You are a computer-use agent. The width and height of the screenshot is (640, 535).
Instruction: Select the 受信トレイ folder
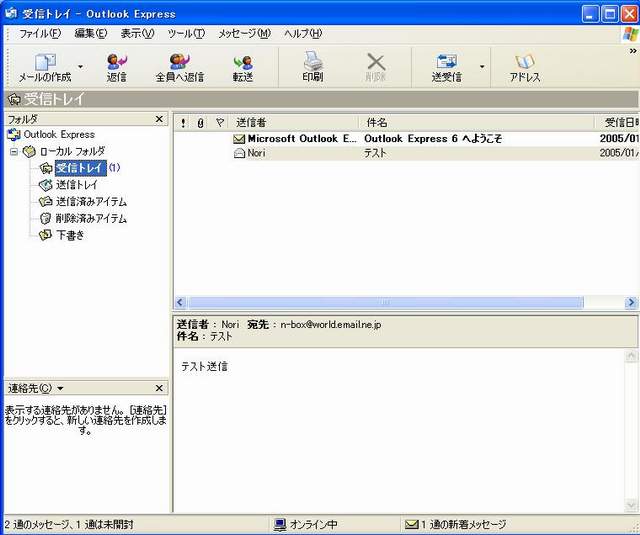(x=80, y=168)
